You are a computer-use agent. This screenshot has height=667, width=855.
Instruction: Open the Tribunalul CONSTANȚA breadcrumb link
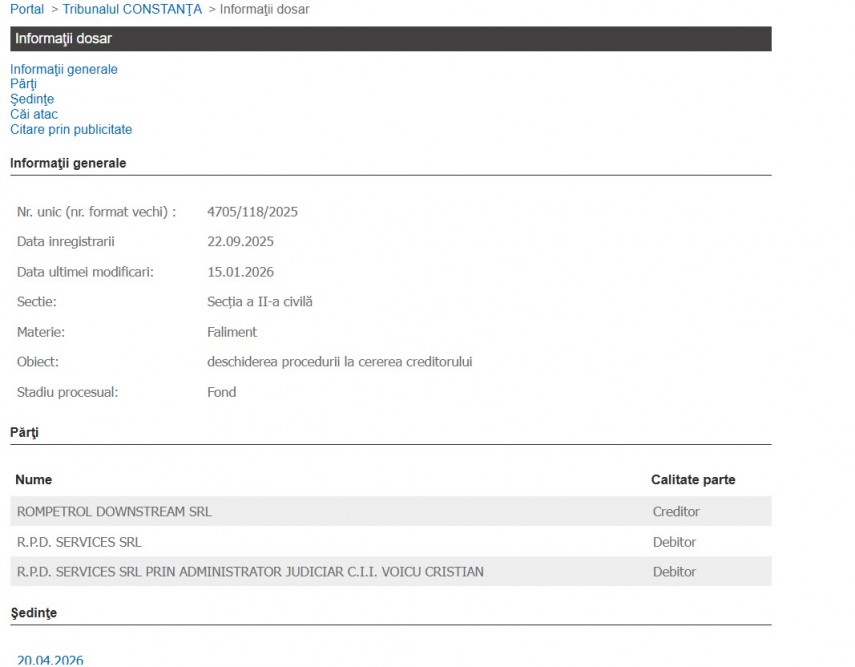[132, 9]
